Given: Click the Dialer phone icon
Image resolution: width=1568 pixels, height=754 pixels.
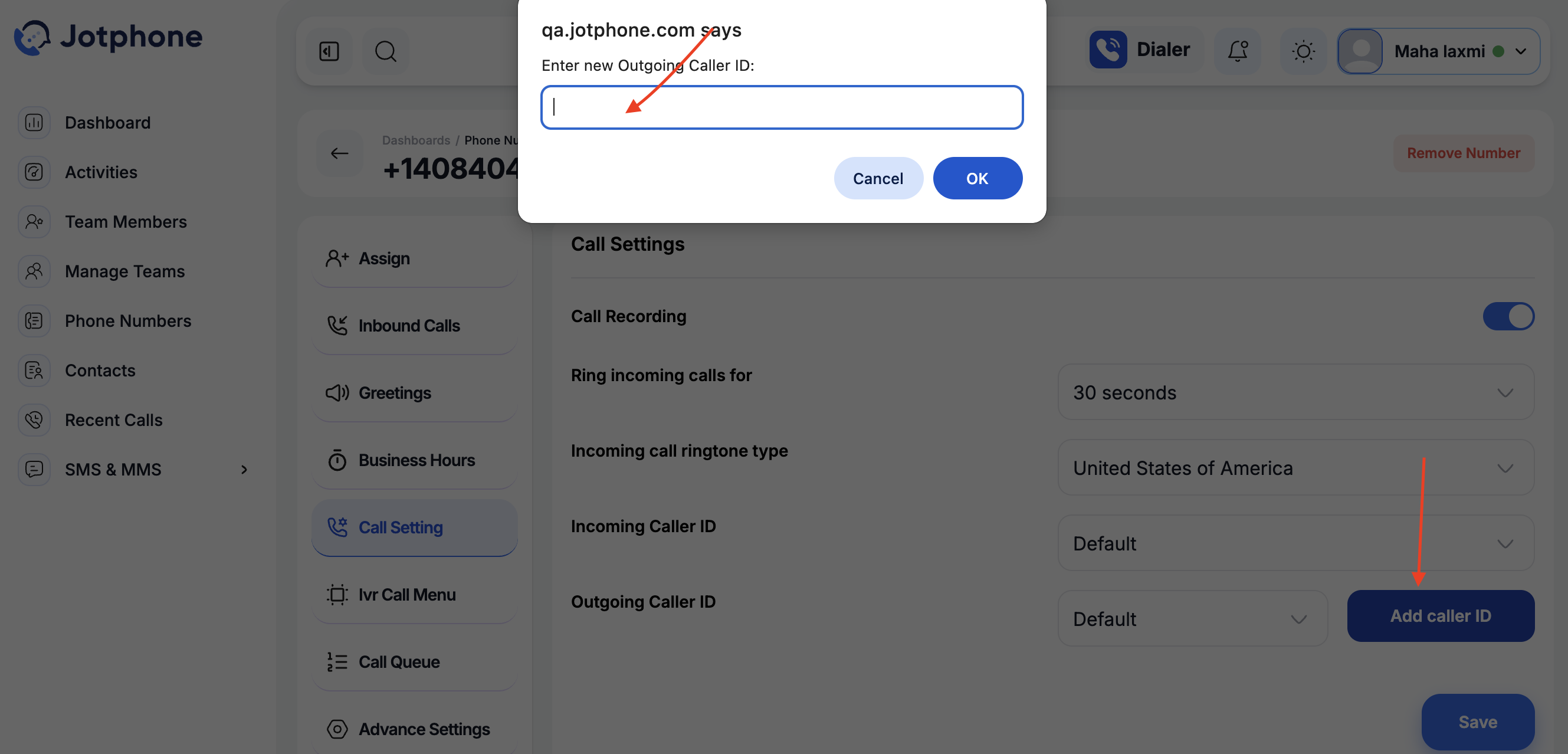Looking at the screenshot, I should click(1108, 50).
